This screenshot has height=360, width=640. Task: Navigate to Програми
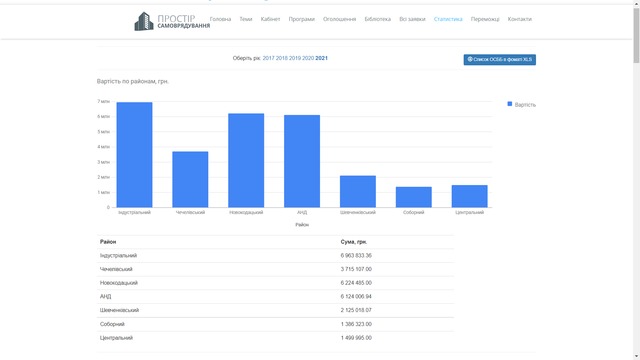coord(302,19)
